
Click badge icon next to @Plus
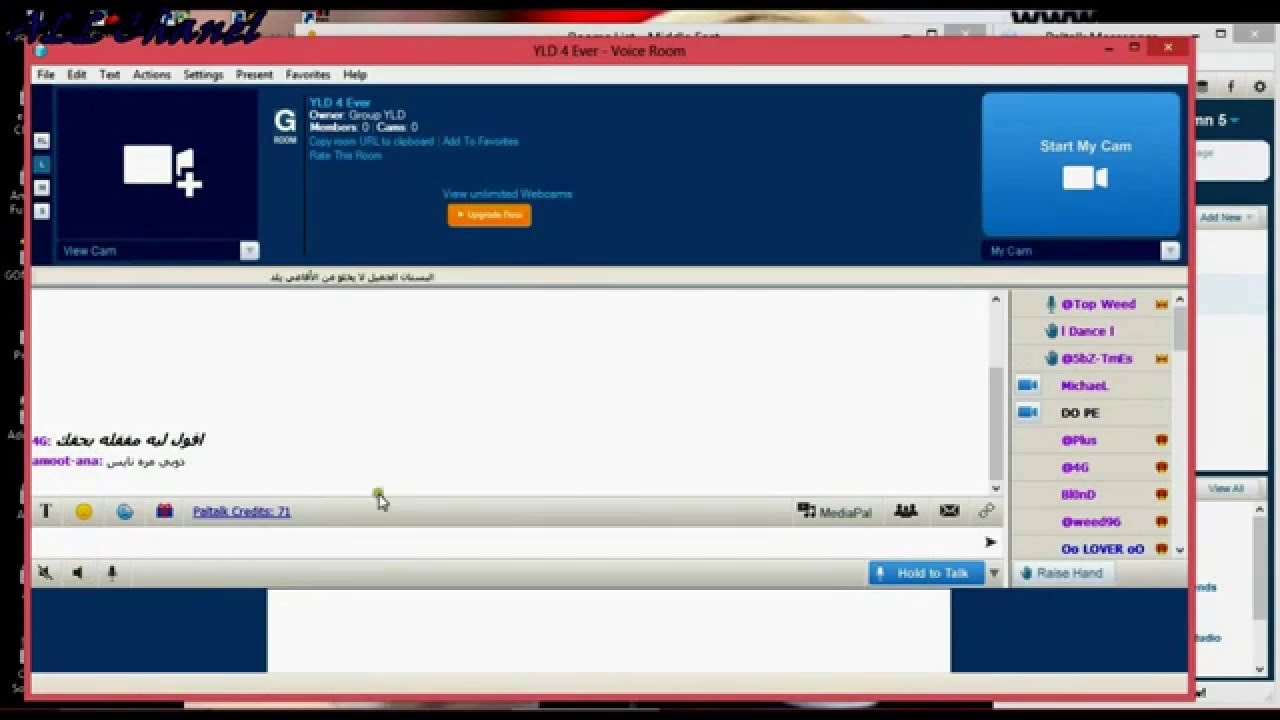click(x=1162, y=440)
